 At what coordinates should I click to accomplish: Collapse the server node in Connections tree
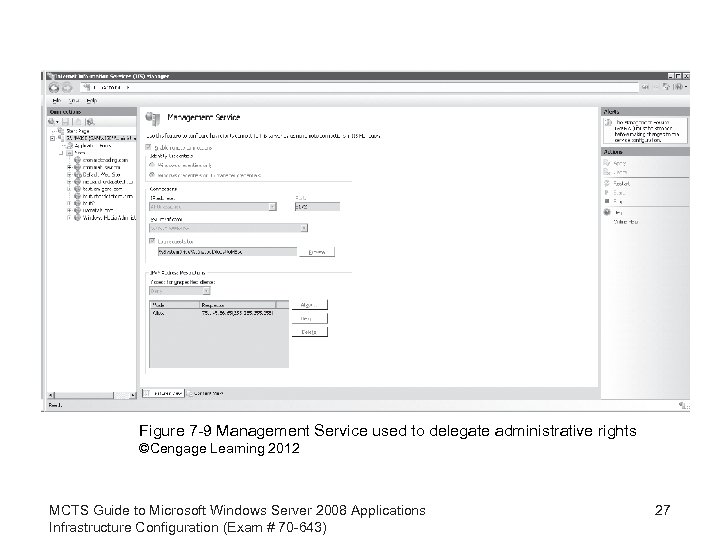tap(52, 138)
